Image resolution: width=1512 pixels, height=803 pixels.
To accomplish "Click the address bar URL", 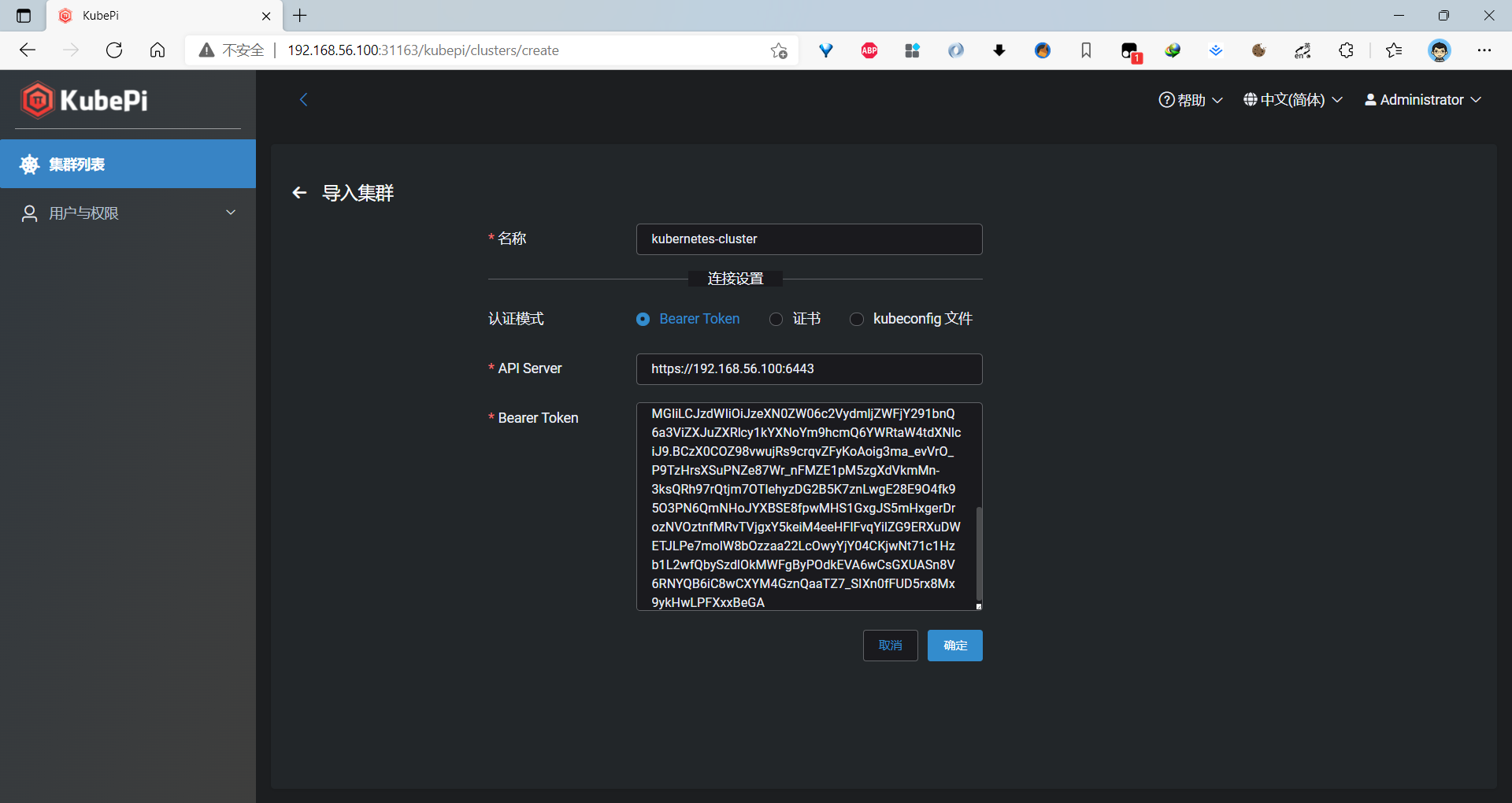I will click(423, 50).
